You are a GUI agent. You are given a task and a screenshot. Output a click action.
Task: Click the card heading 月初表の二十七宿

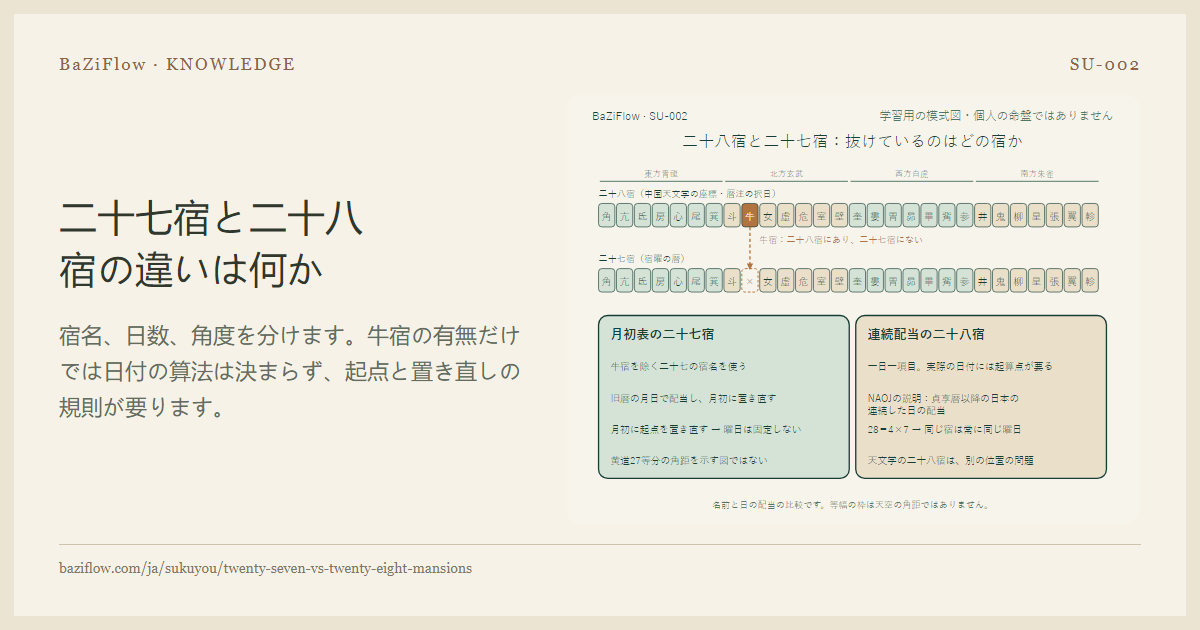[x=662, y=334]
